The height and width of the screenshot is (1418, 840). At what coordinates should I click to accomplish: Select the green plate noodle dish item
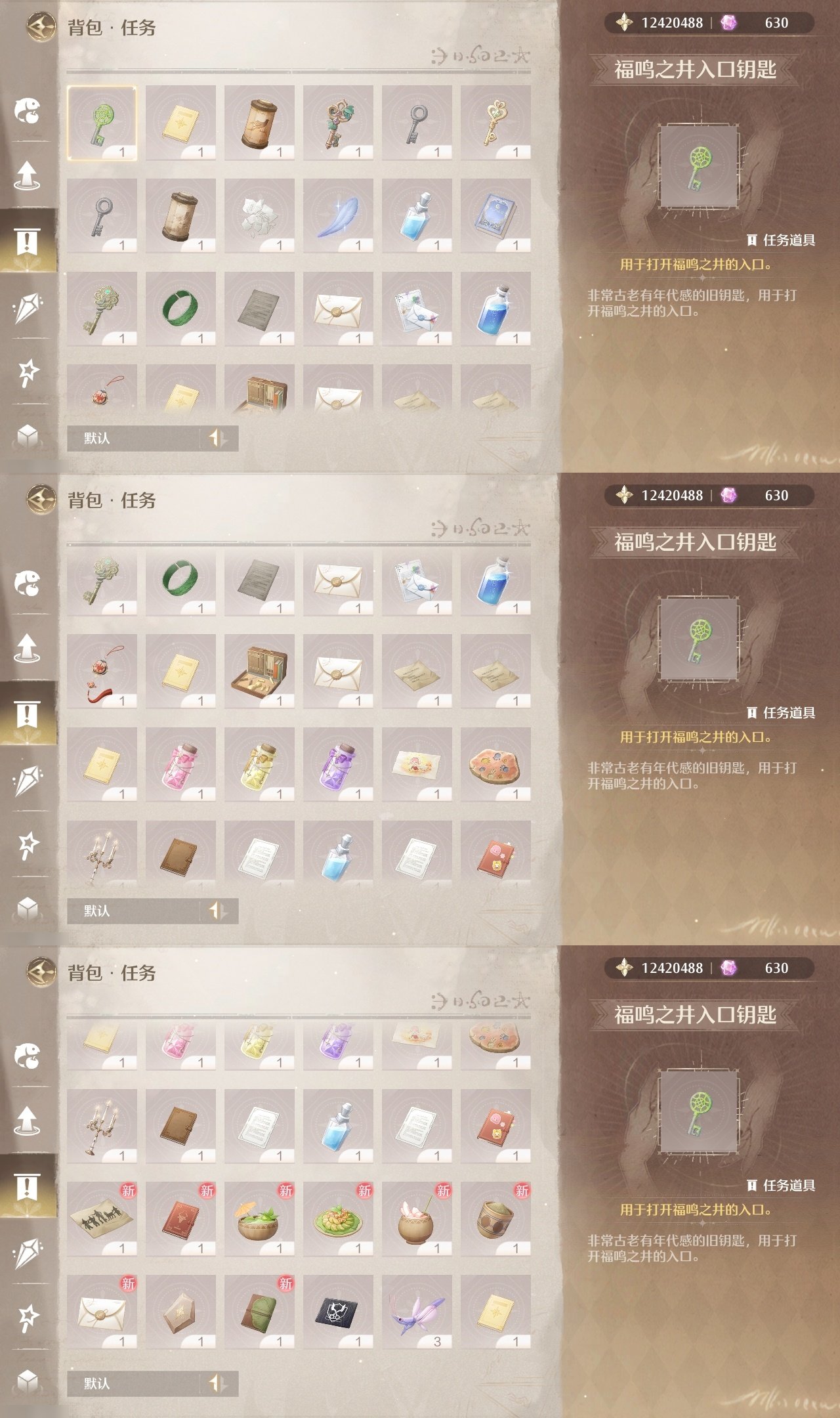[x=338, y=1219]
